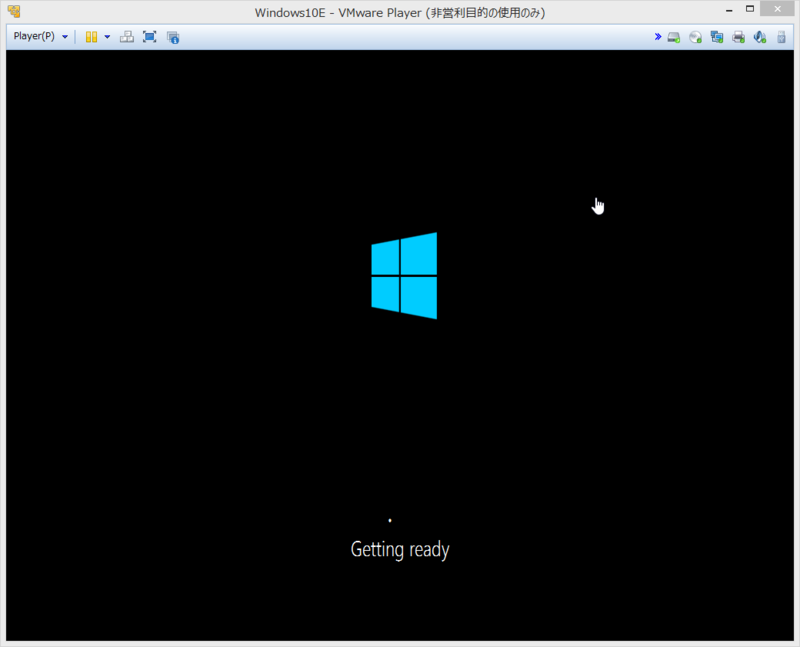Click the network adapter device icon
This screenshot has width=800, height=647.
(717, 37)
